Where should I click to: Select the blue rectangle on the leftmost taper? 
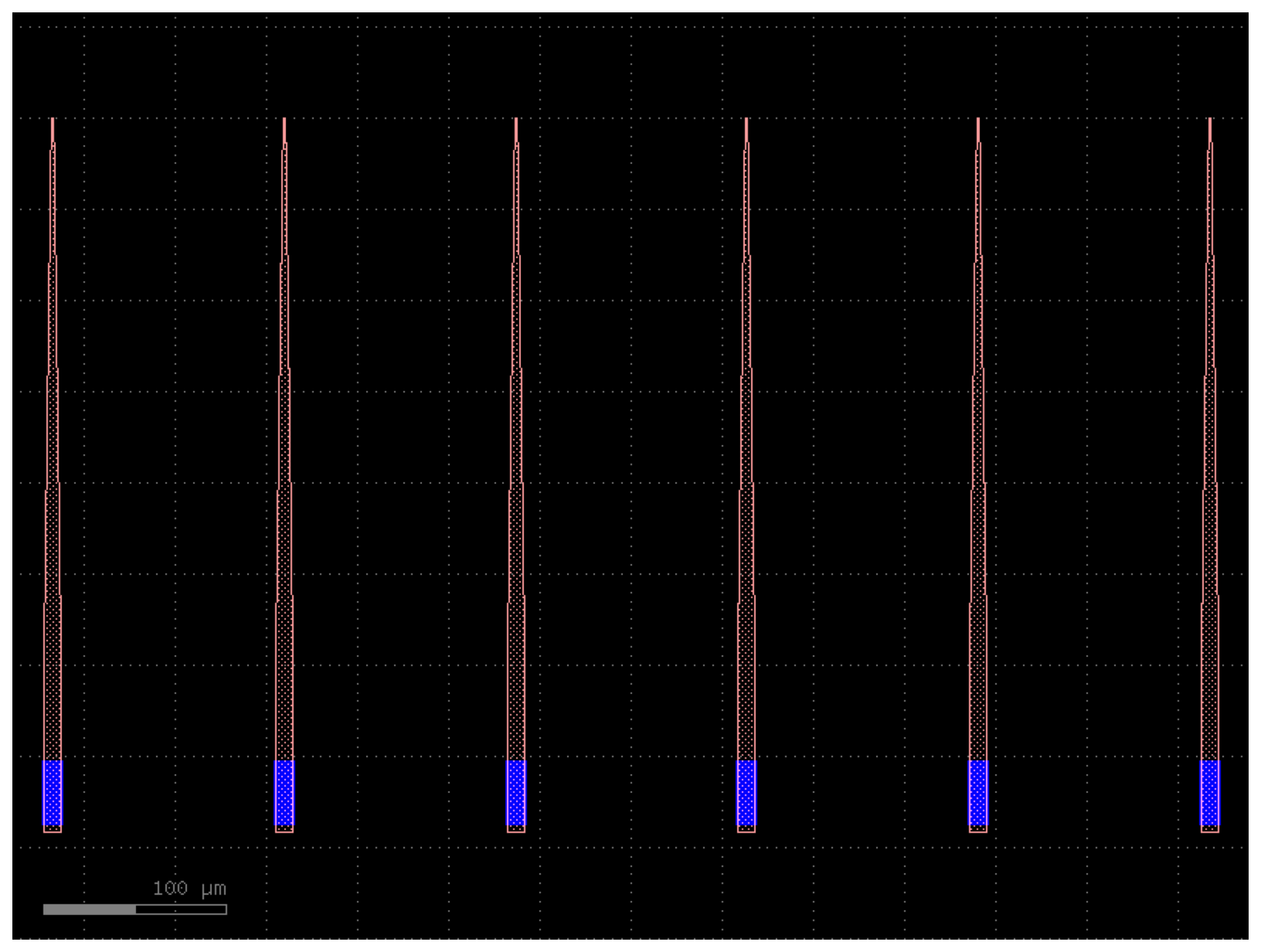[x=53, y=793]
